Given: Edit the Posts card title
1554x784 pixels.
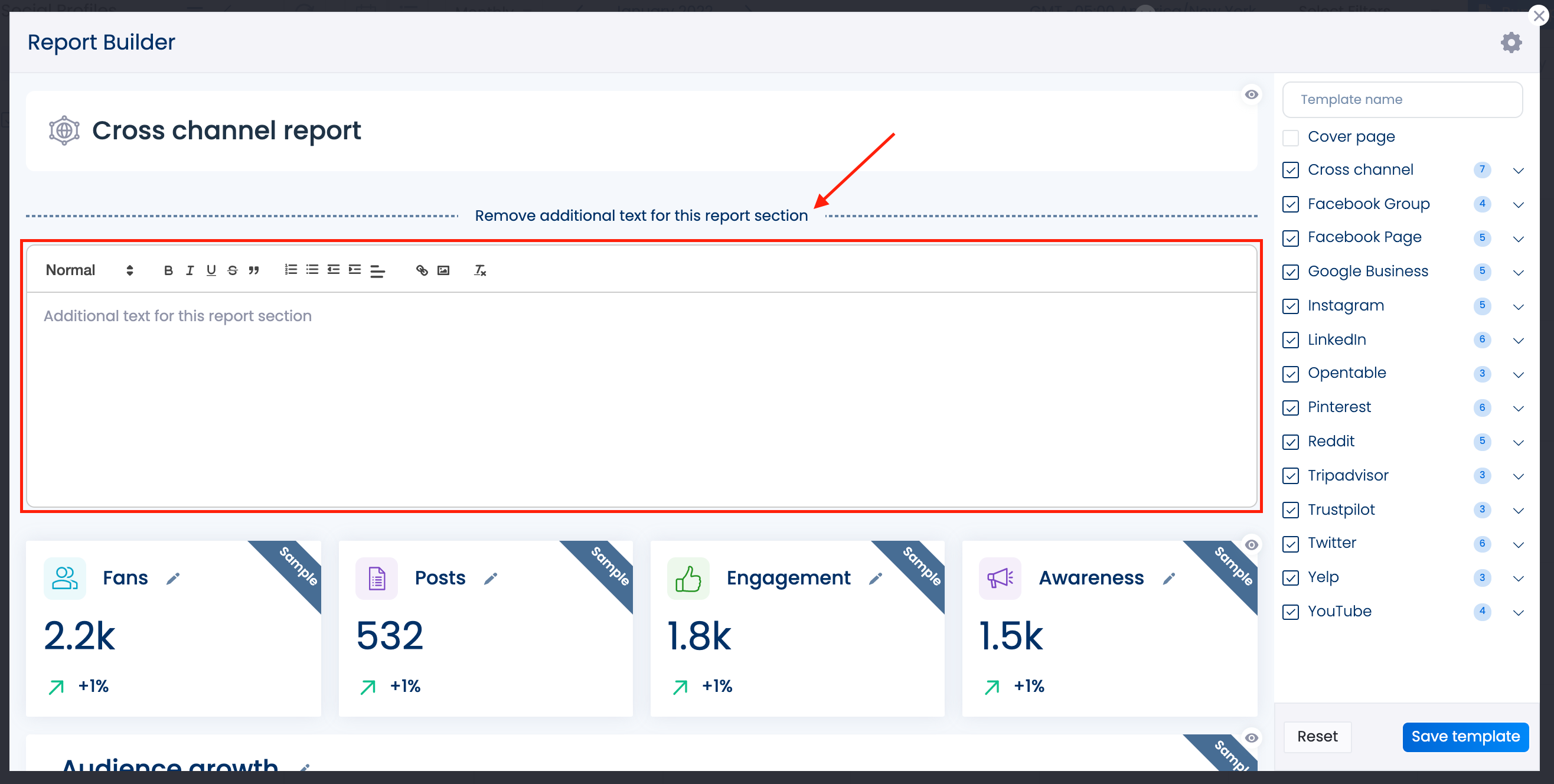Looking at the screenshot, I should coord(491,579).
